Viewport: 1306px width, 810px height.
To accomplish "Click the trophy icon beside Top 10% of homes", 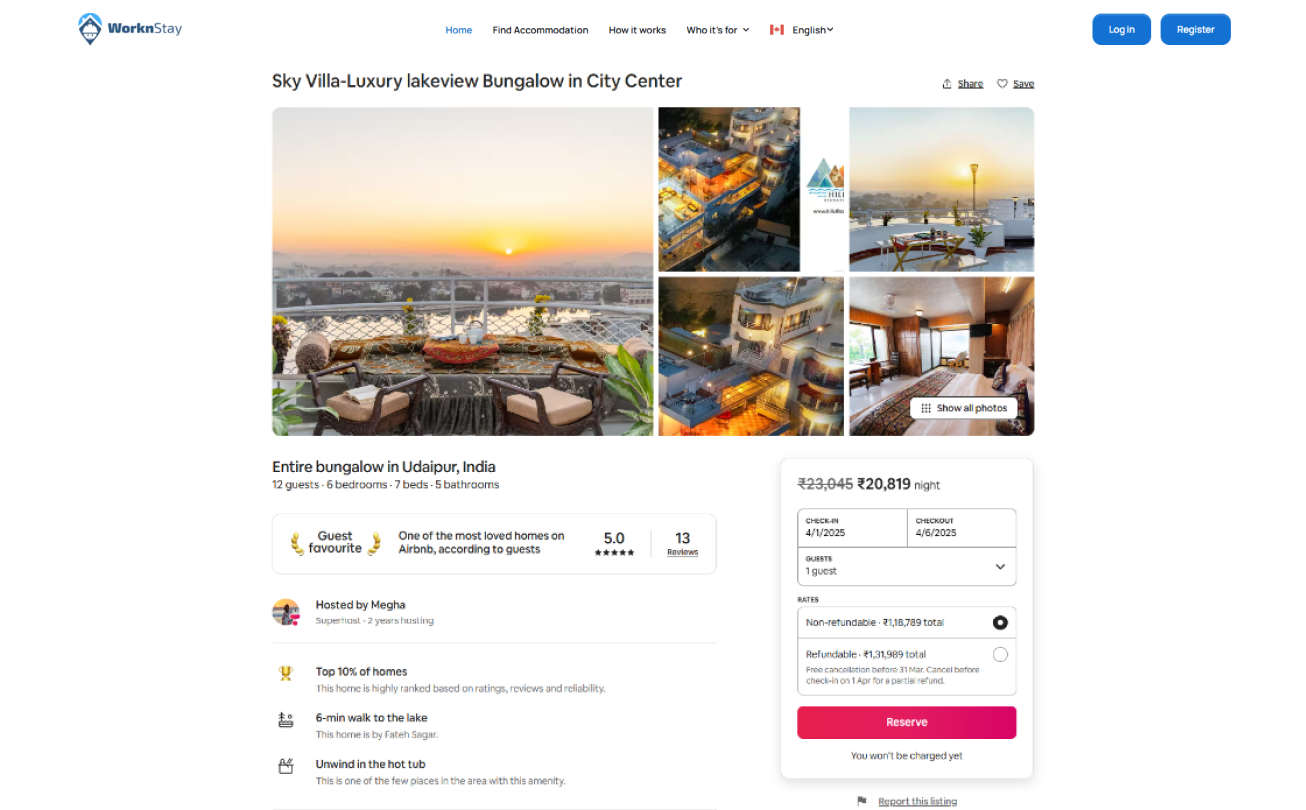I will [x=285, y=673].
